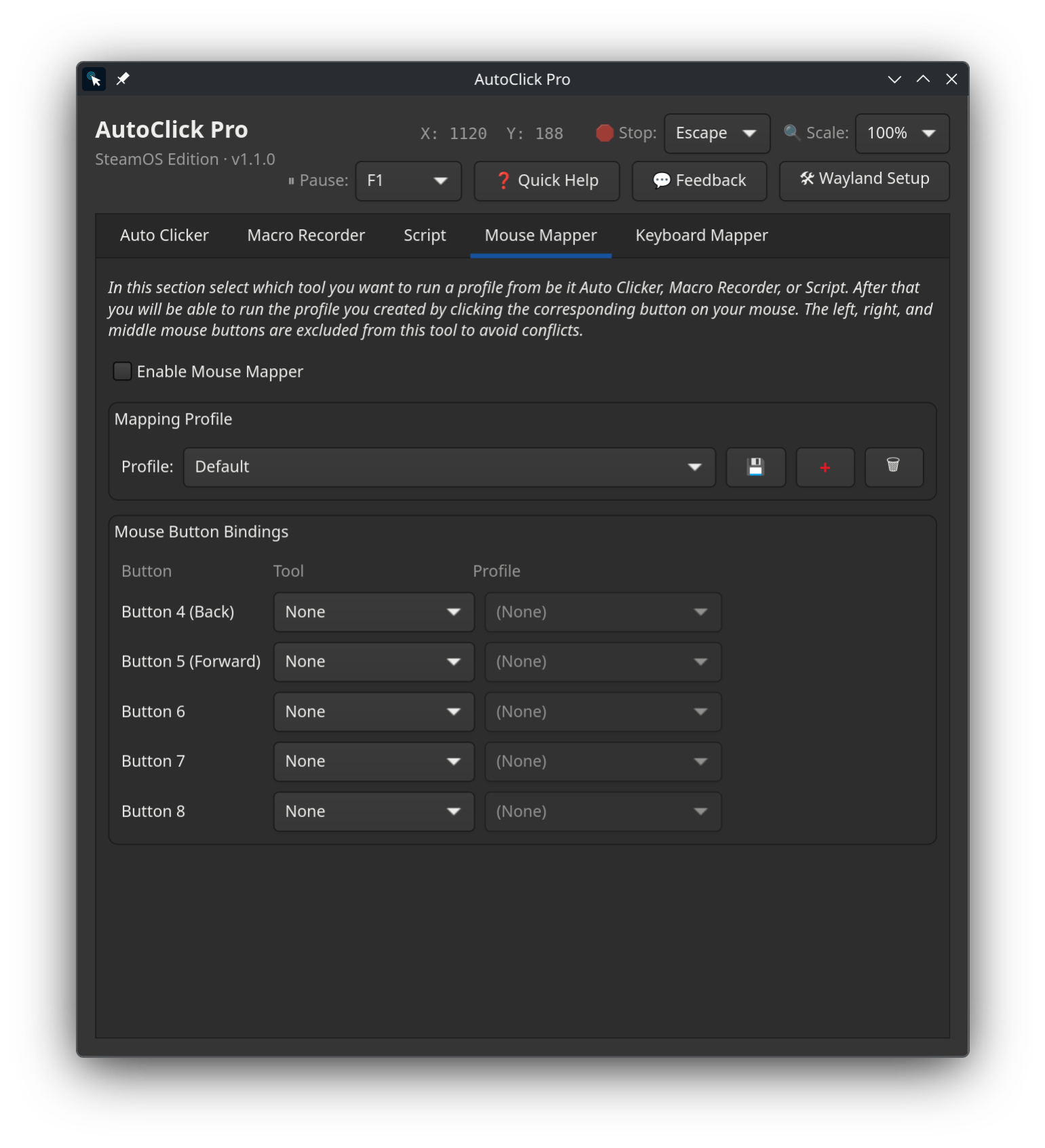Open Profile dropdown for Button 7

(603, 761)
